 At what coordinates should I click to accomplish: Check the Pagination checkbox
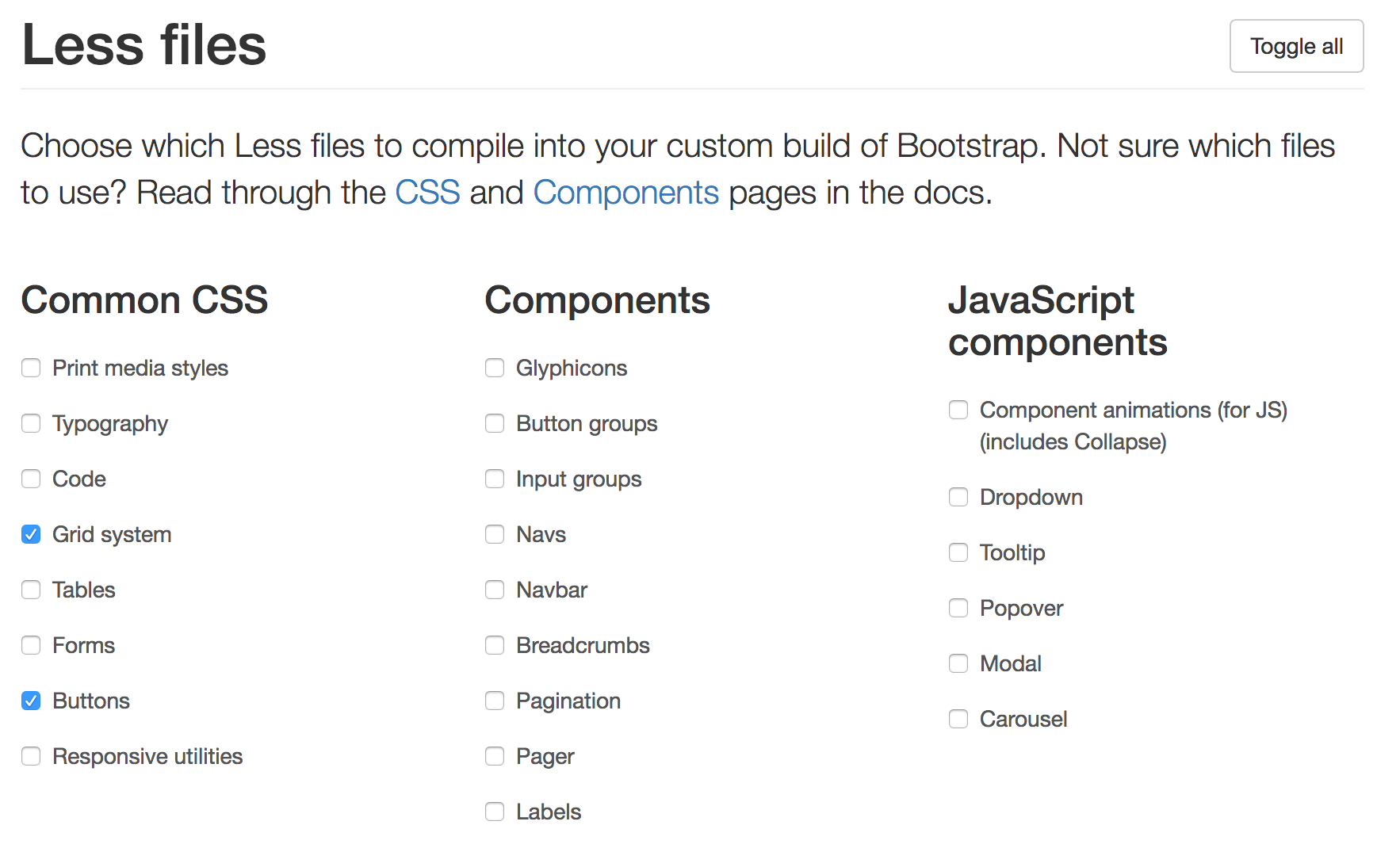pyautogui.click(x=494, y=701)
